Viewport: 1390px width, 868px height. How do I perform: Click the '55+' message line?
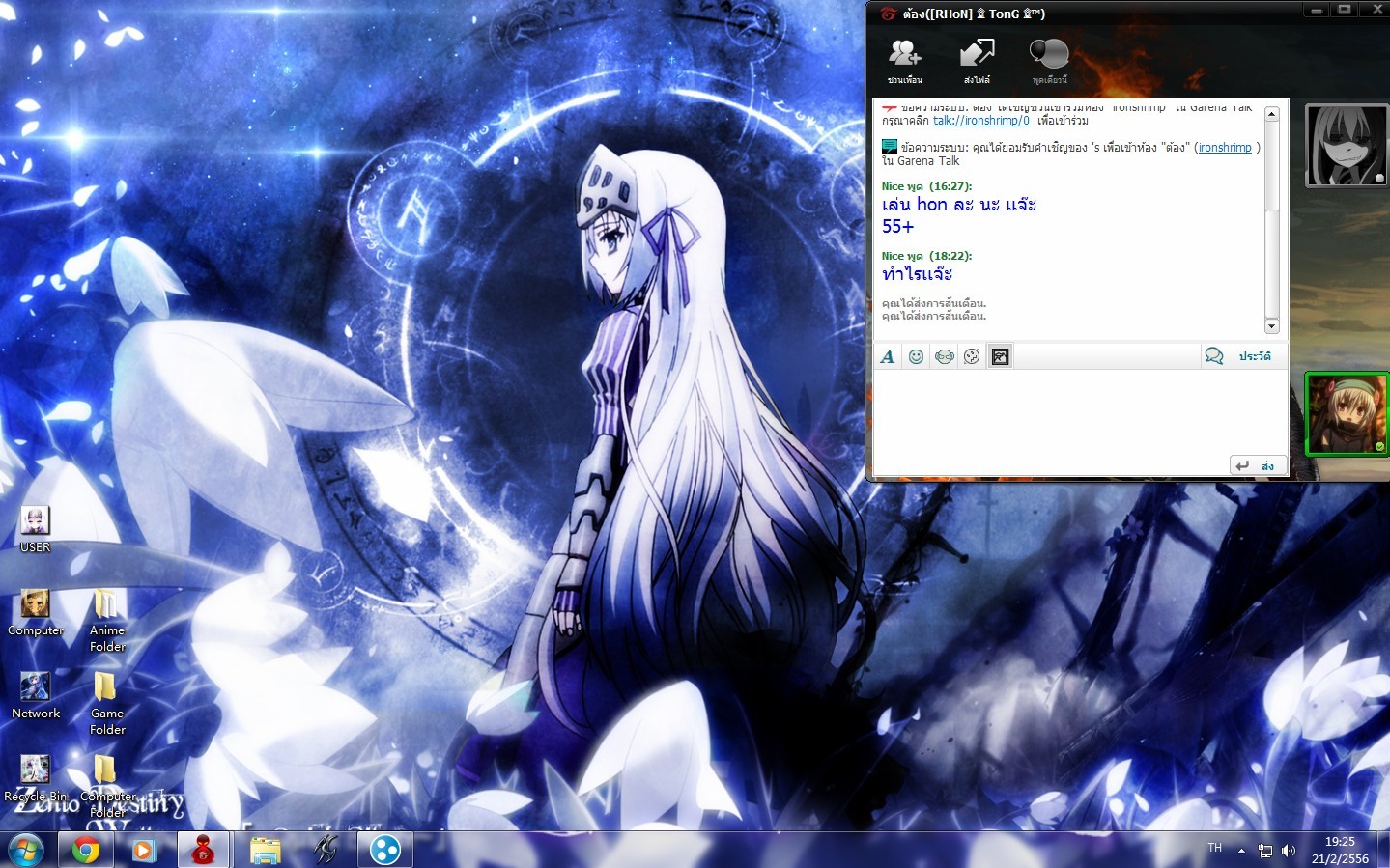click(897, 227)
